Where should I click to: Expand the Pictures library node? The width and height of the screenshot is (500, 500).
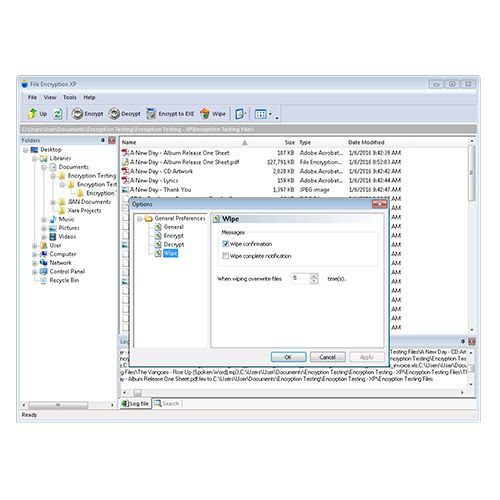tap(44, 228)
